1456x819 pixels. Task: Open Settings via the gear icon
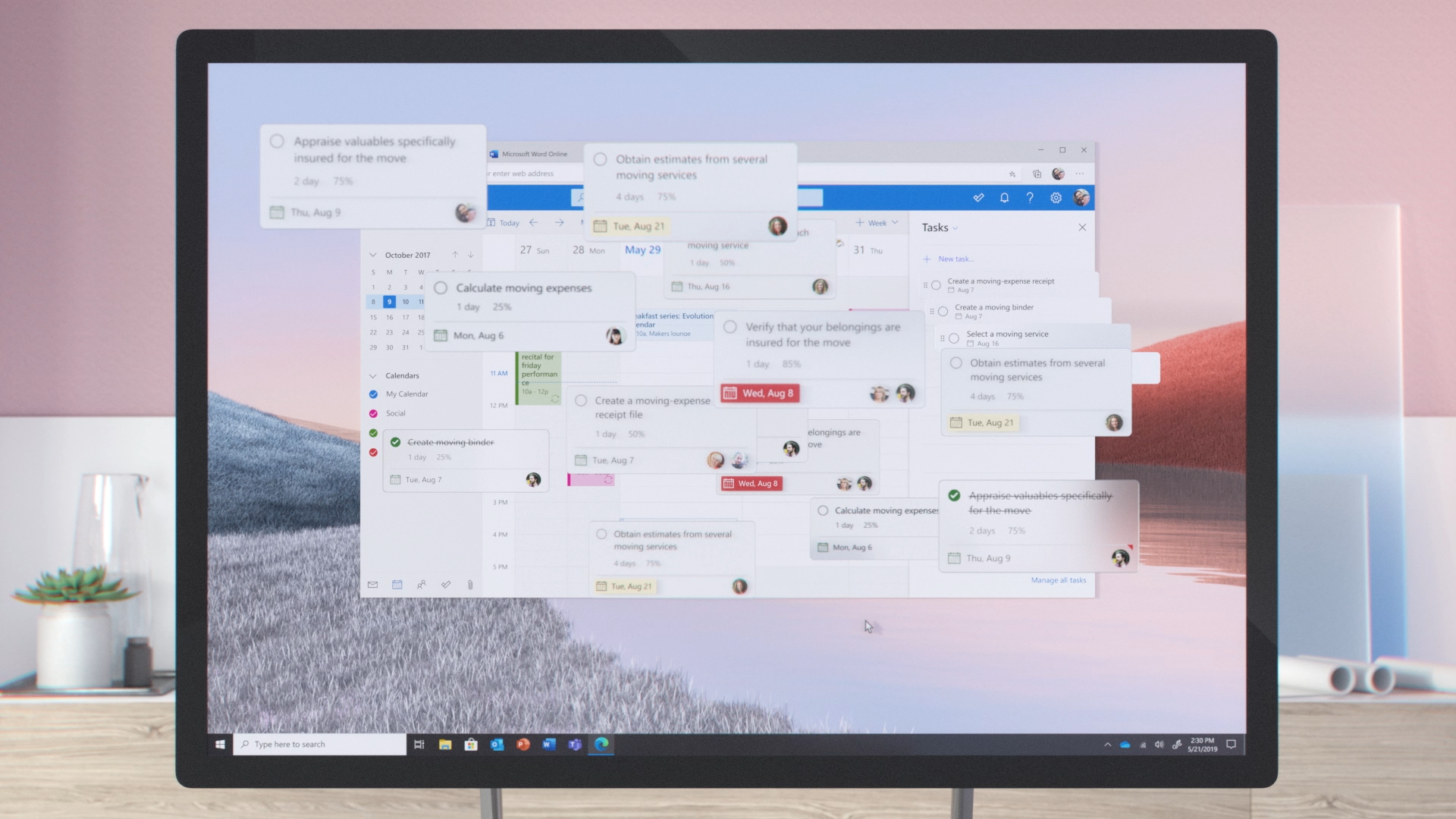pos(1055,197)
